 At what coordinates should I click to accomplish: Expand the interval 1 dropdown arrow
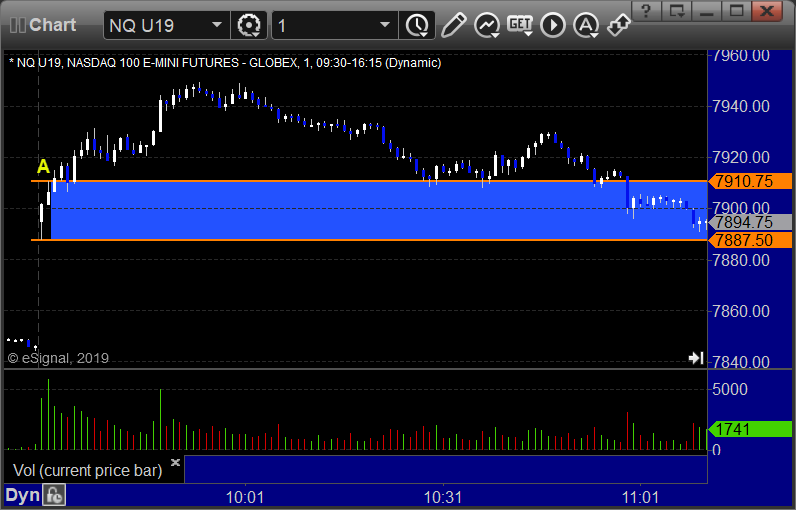[x=385, y=25]
